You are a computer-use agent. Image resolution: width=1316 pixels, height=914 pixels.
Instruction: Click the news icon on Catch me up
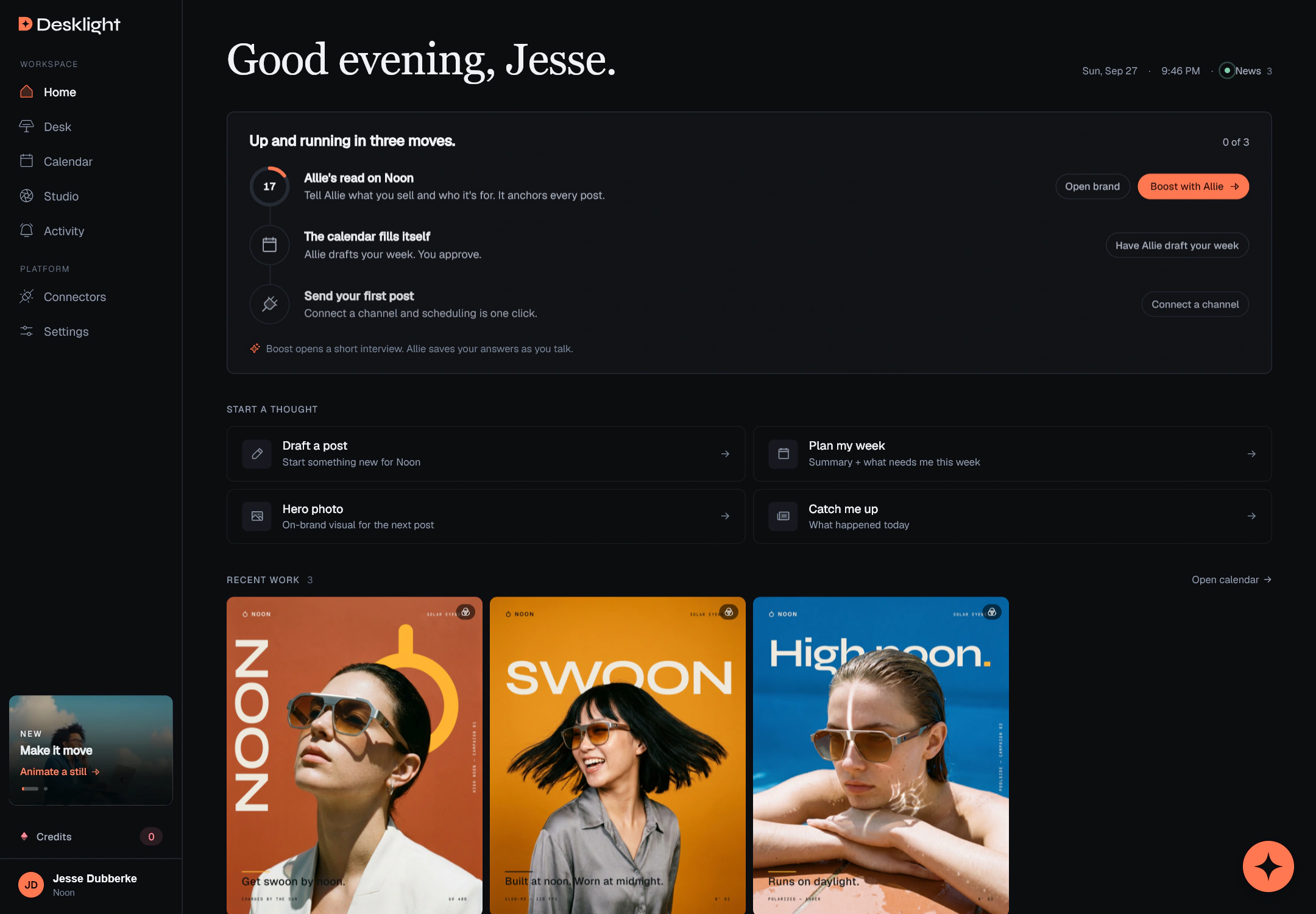click(784, 516)
